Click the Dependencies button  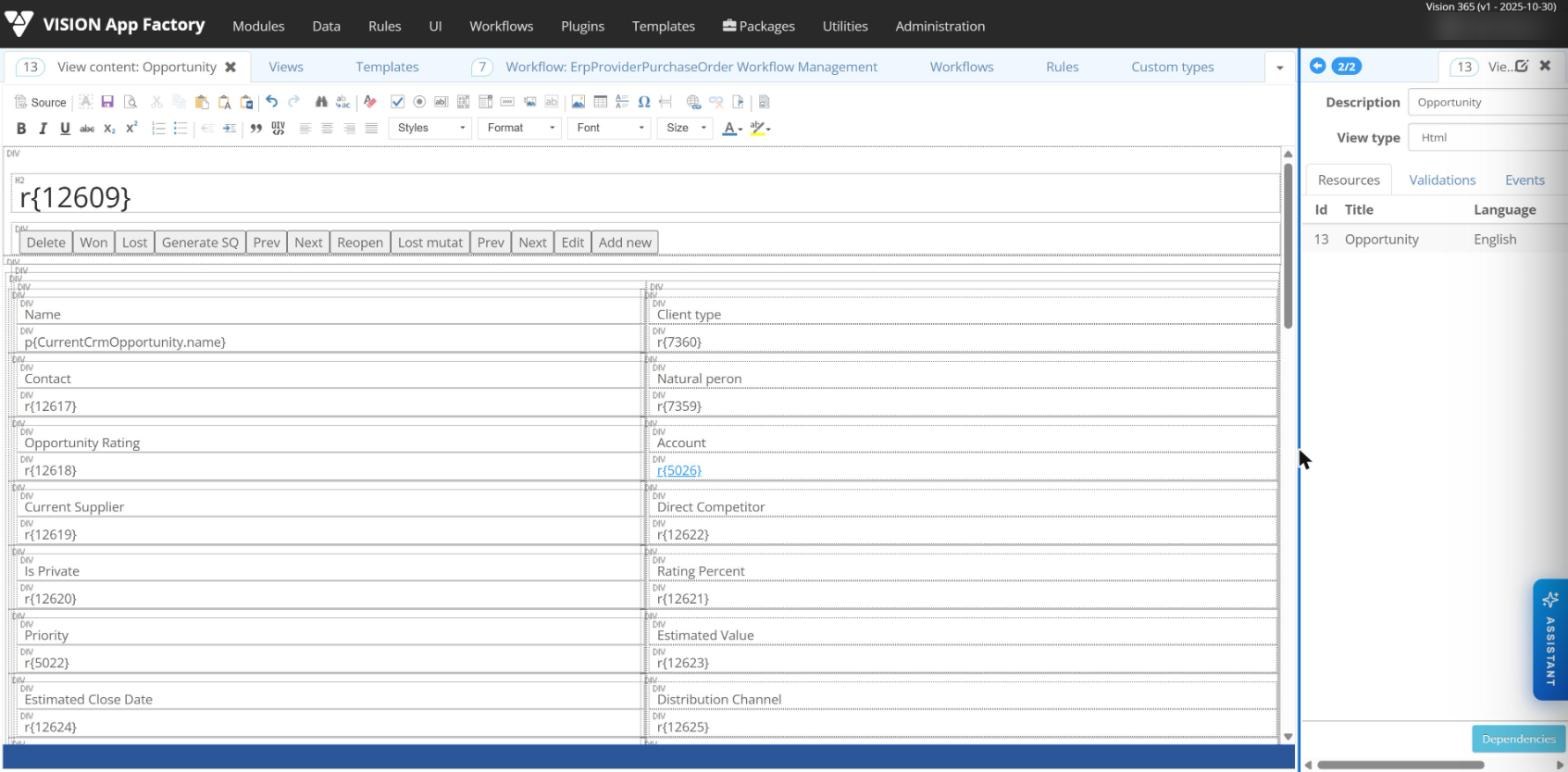tap(1518, 739)
